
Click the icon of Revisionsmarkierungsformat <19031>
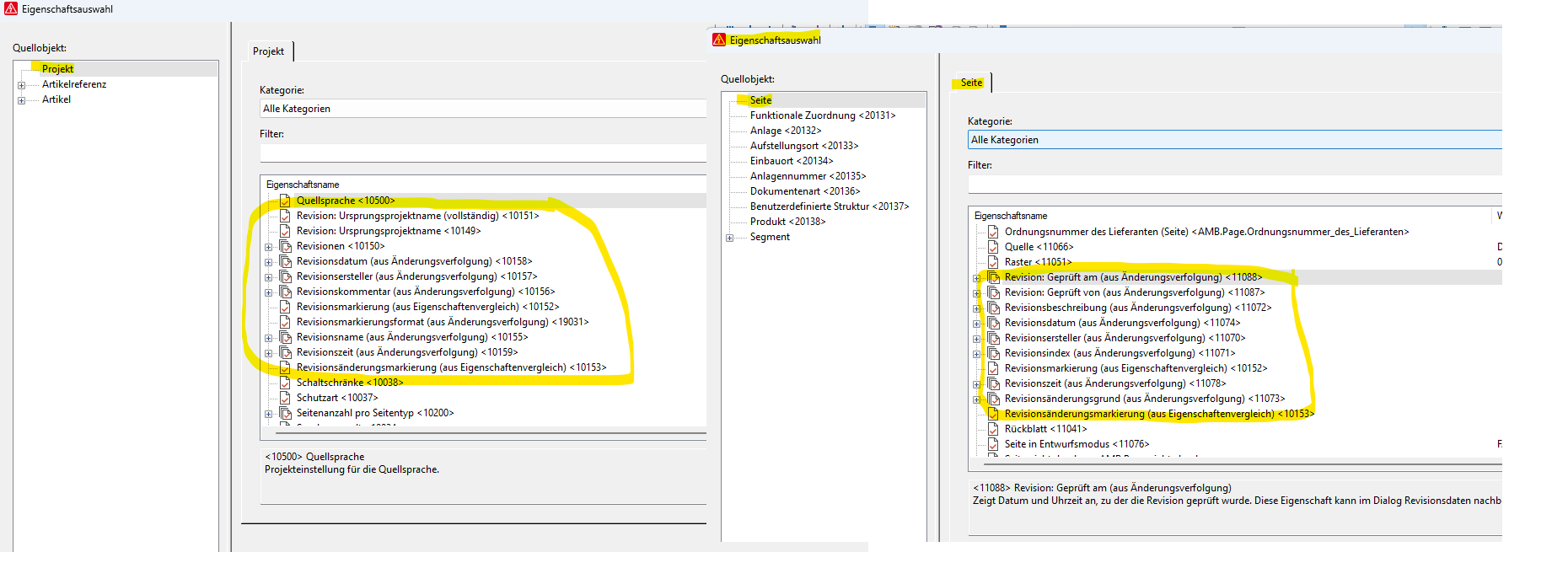click(285, 322)
